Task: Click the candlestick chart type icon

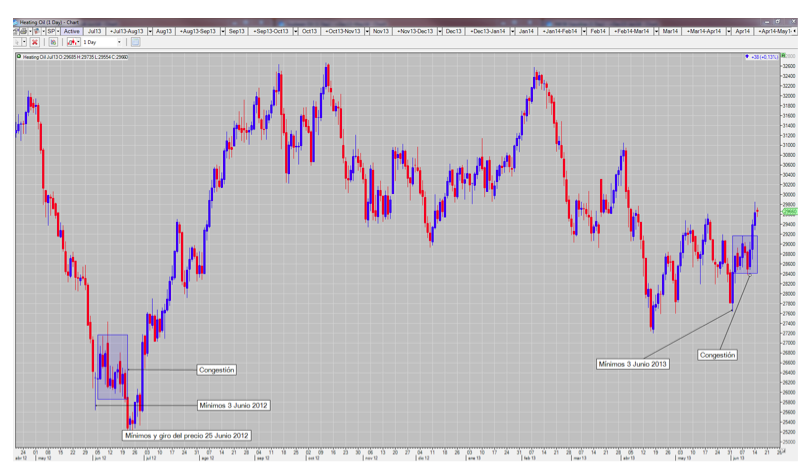Action: [72, 42]
